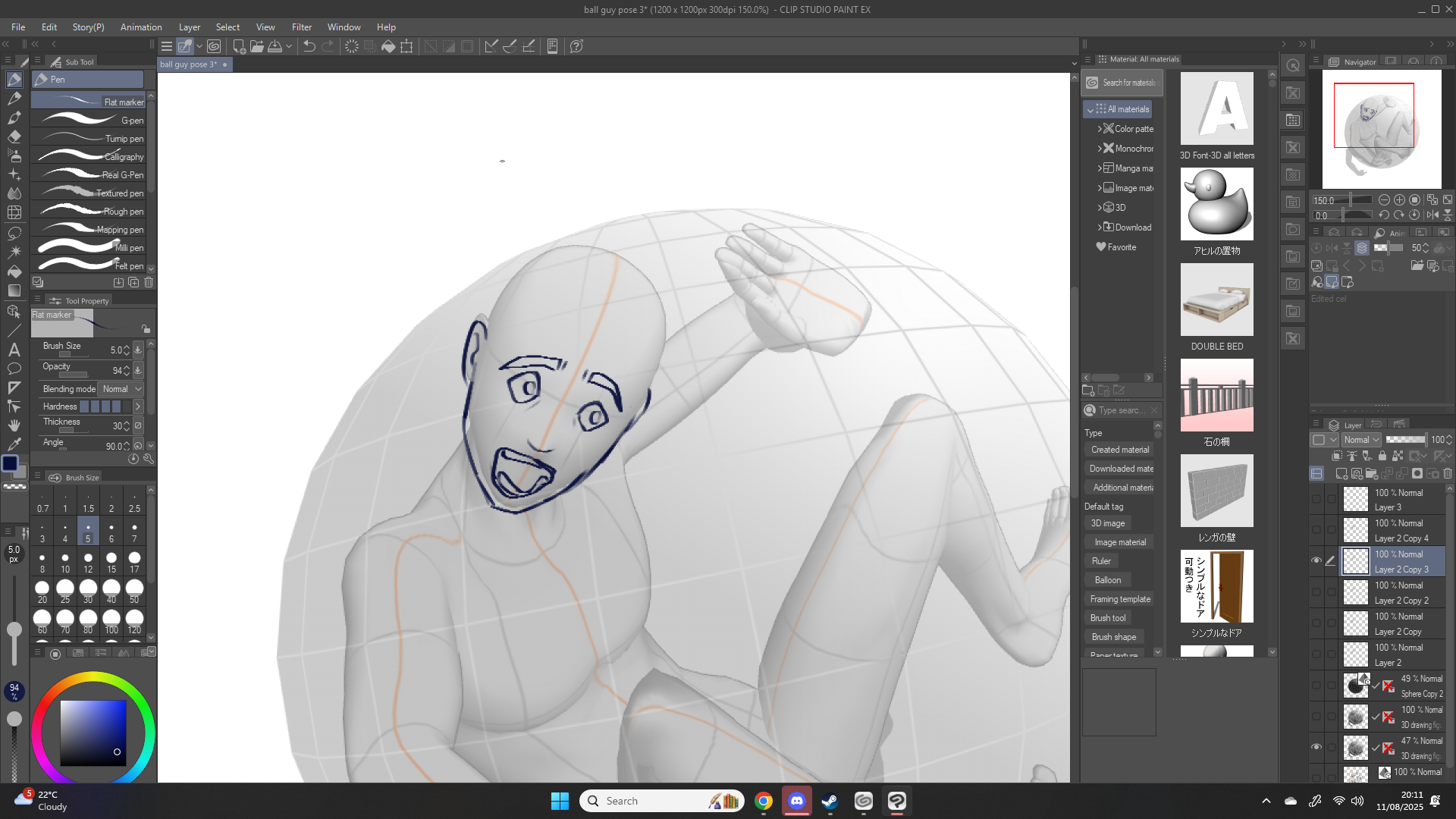This screenshot has width=1456, height=819.
Task: Open the Animation menu
Action: [141, 27]
